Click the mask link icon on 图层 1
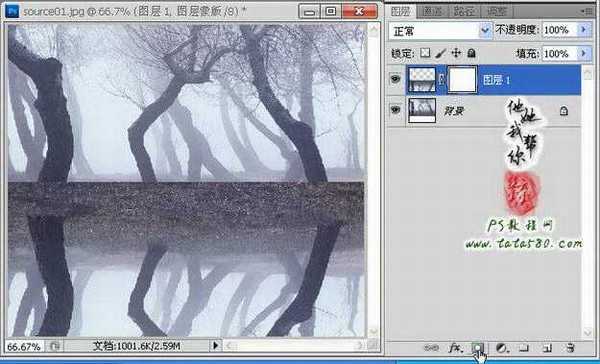 (441, 80)
